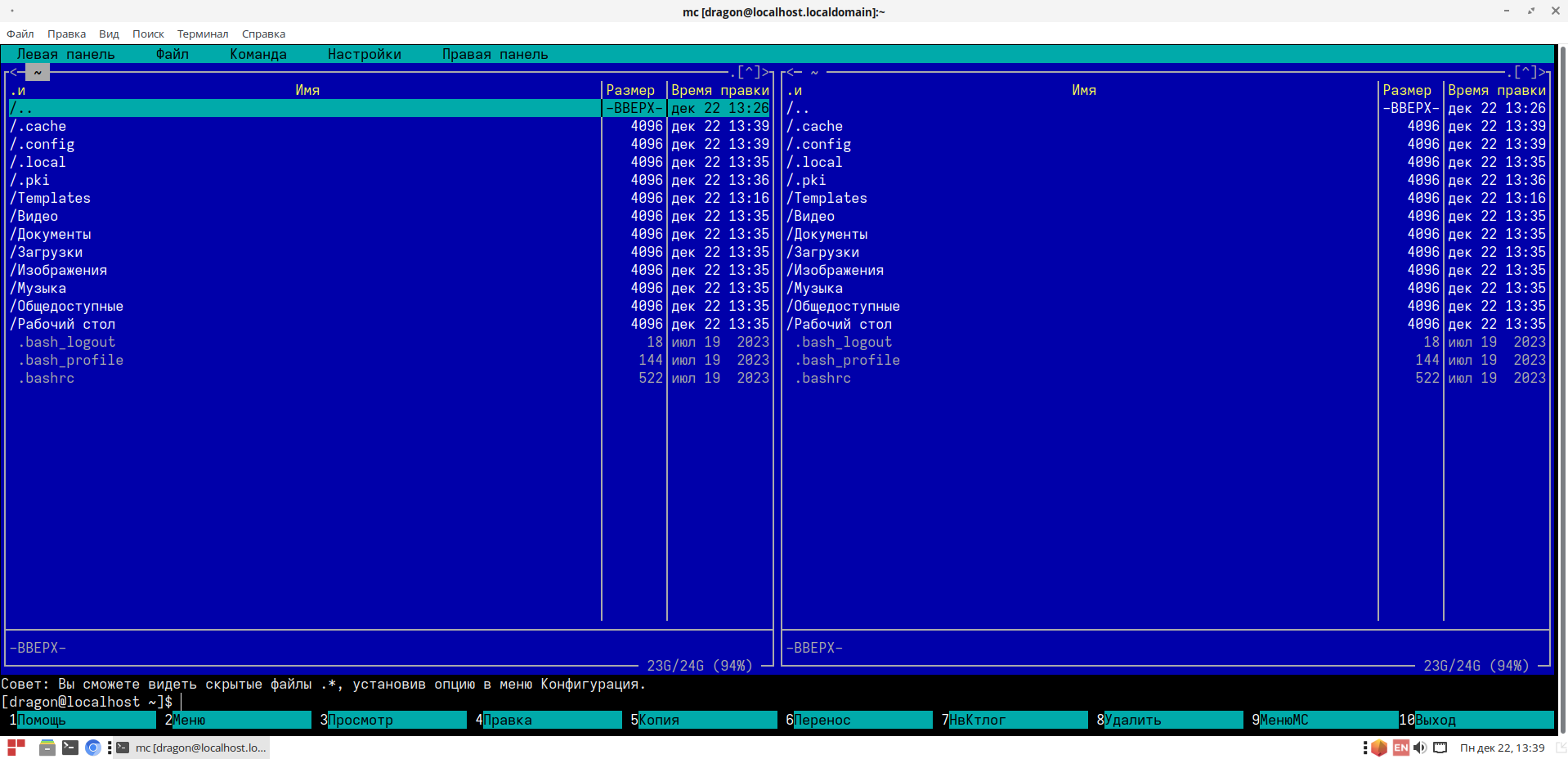Open the Левая панель dropdown menu
Screen dimensions: 1568x759
(x=65, y=55)
